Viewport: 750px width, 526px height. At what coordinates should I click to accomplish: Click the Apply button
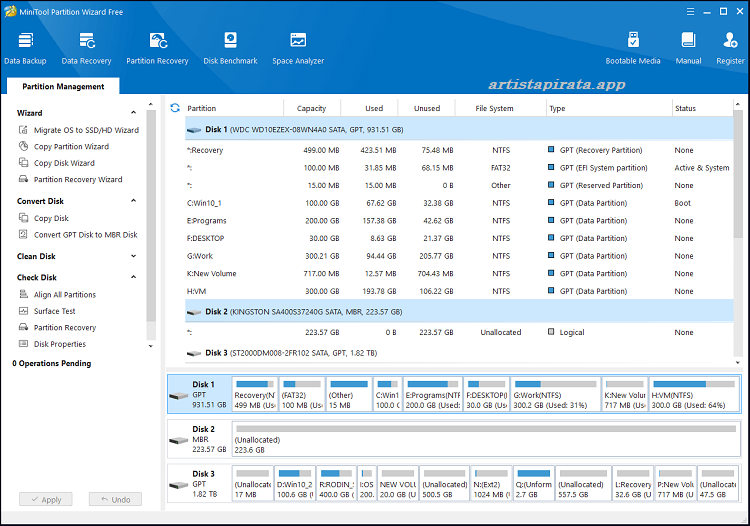(46, 499)
